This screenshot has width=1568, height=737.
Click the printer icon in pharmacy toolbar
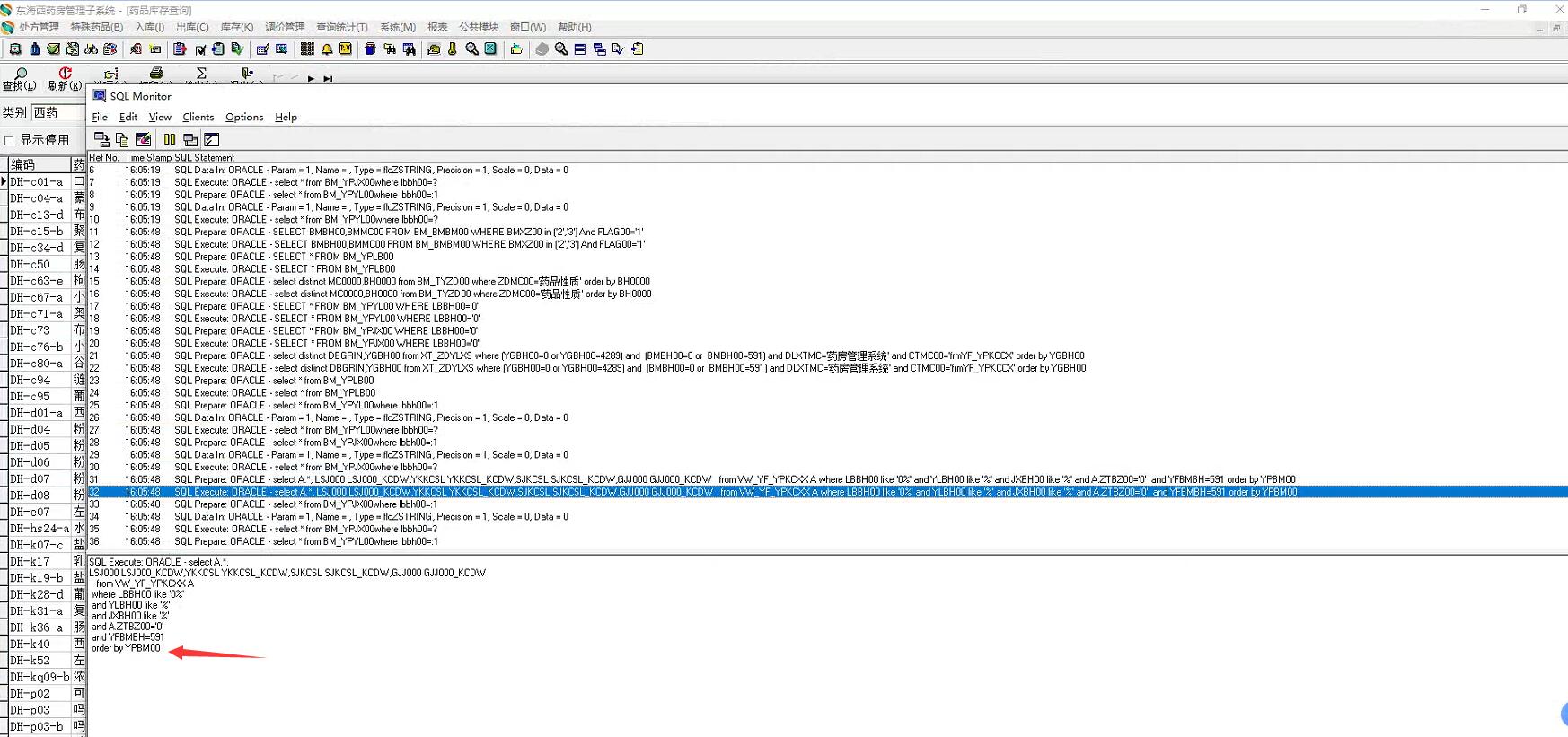click(156, 73)
